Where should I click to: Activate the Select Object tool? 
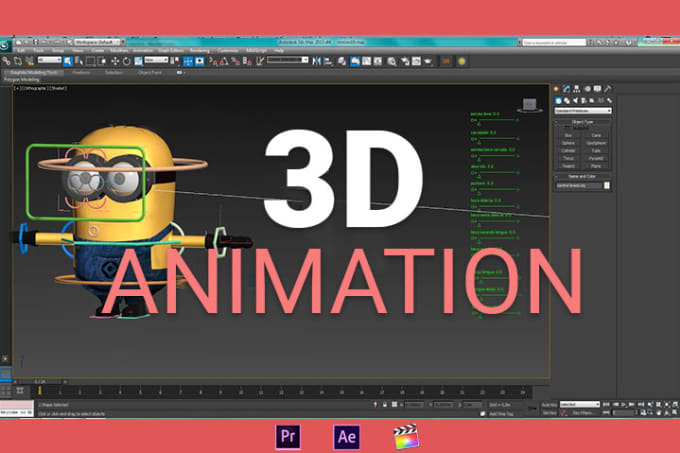click(68, 62)
